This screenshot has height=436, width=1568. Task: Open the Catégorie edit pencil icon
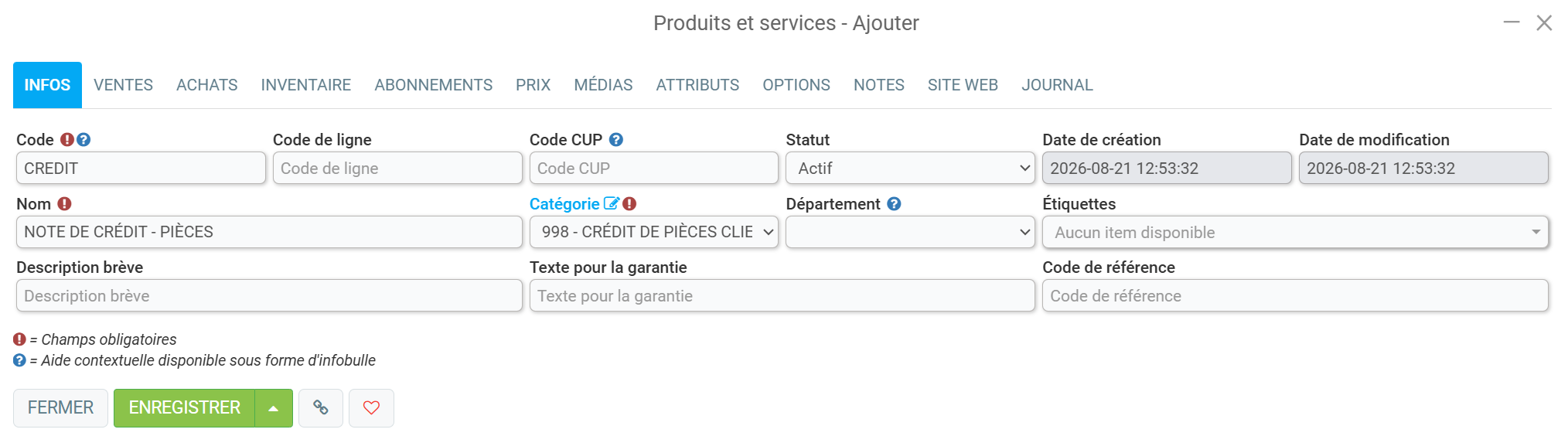point(612,204)
